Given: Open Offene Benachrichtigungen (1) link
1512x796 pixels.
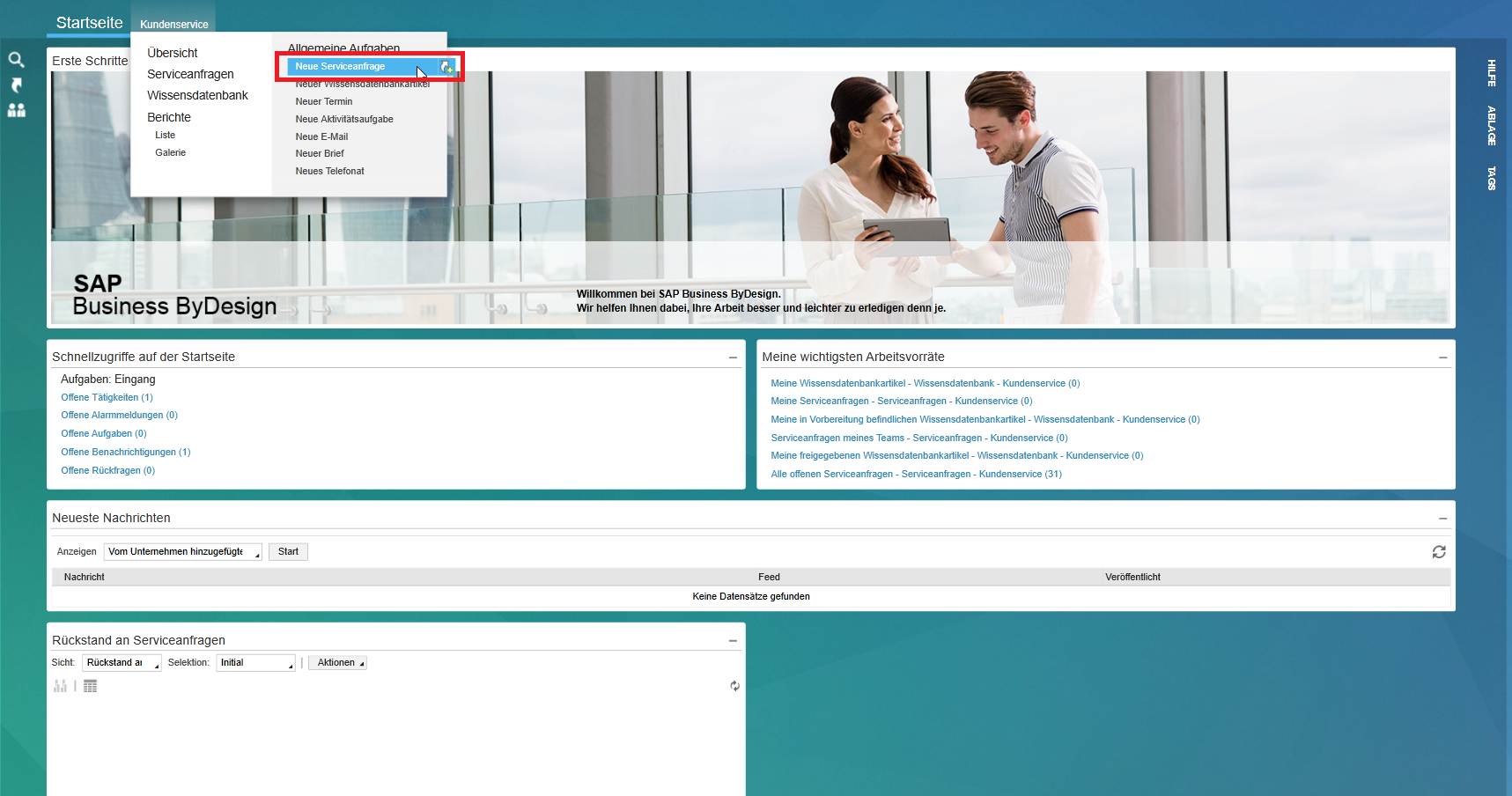Looking at the screenshot, I should 125,452.
